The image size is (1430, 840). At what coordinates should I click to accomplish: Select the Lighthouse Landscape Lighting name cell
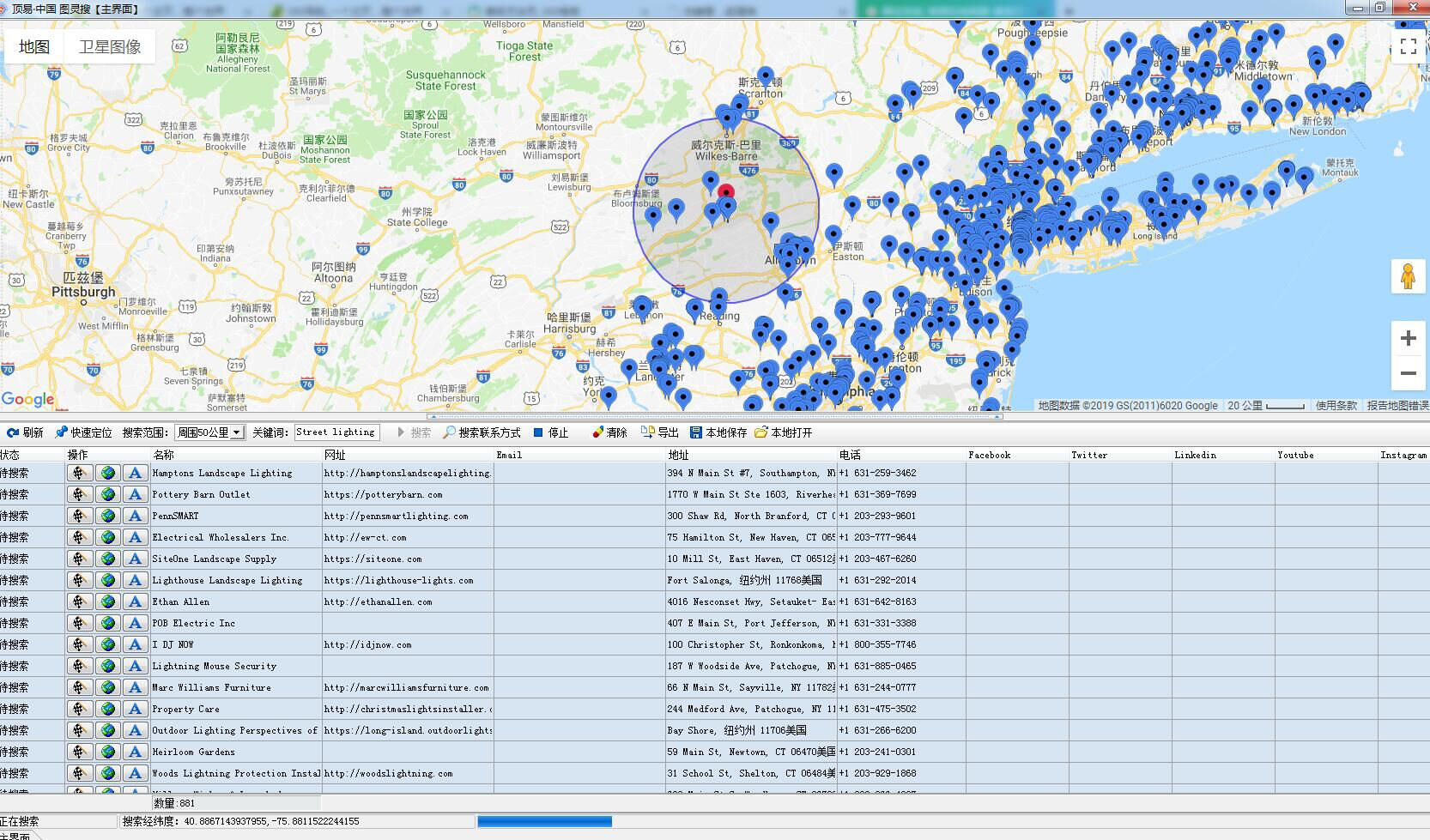[x=236, y=580]
